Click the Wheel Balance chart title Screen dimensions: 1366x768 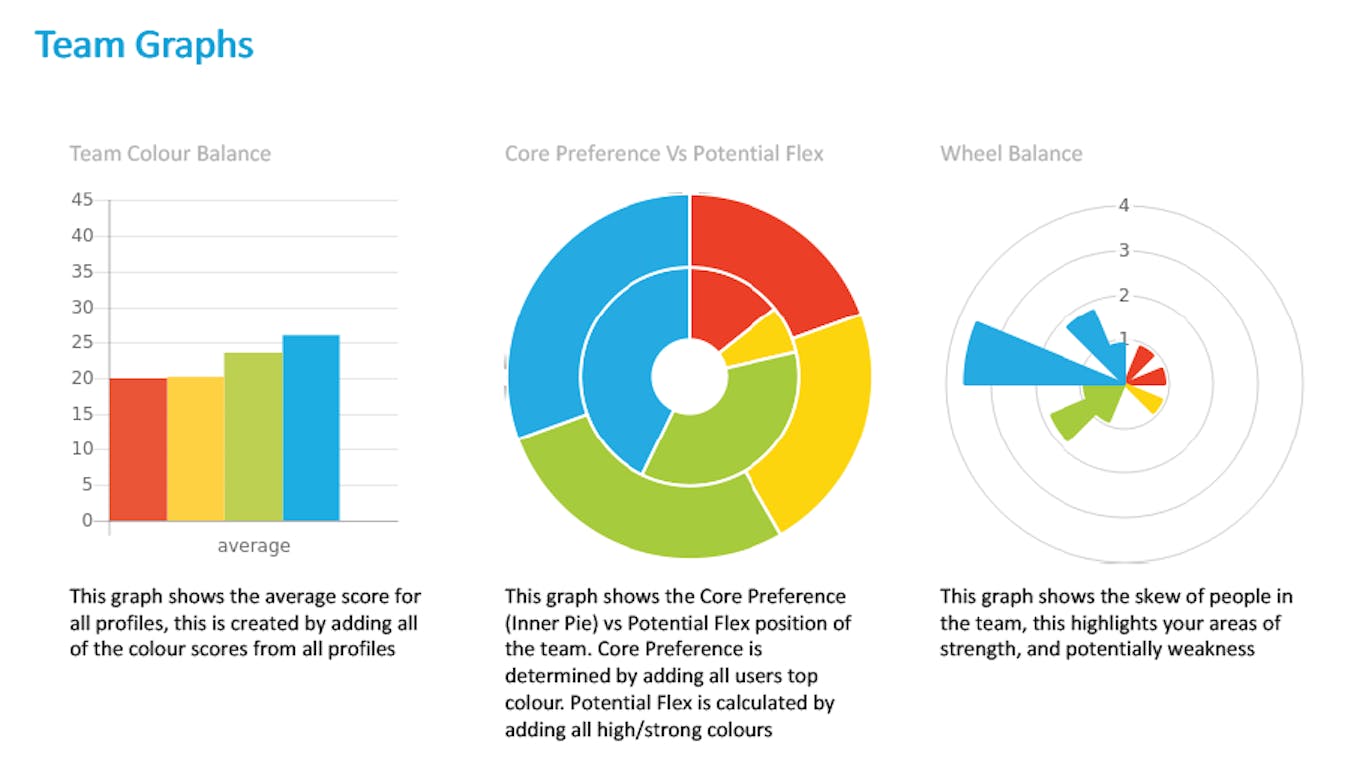click(1011, 154)
